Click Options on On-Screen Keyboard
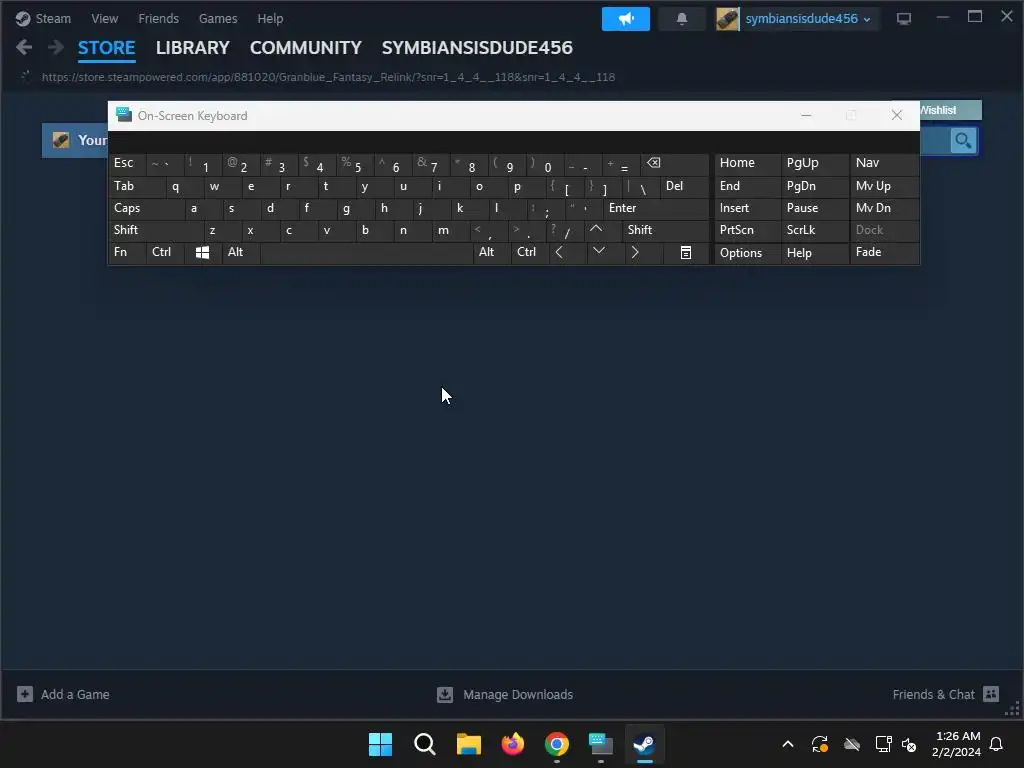 tap(747, 253)
